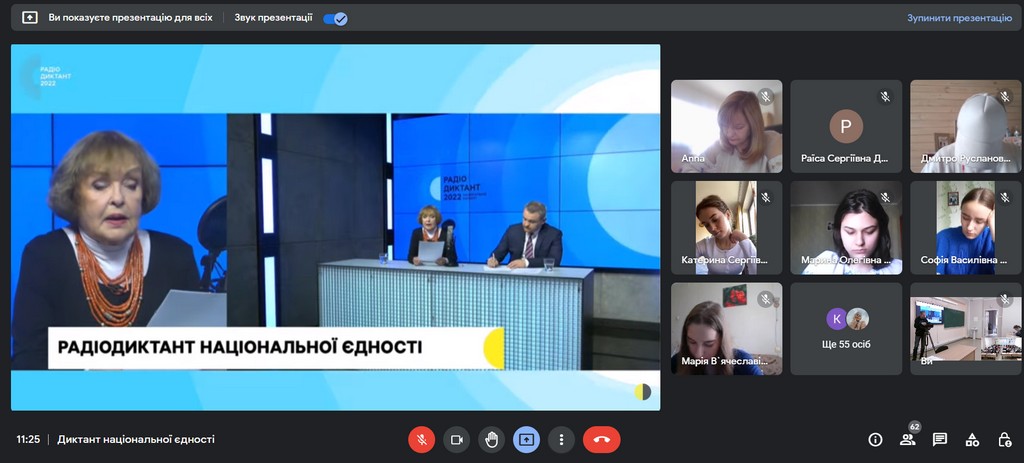Raise your hand in the meeting

(491, 440)
